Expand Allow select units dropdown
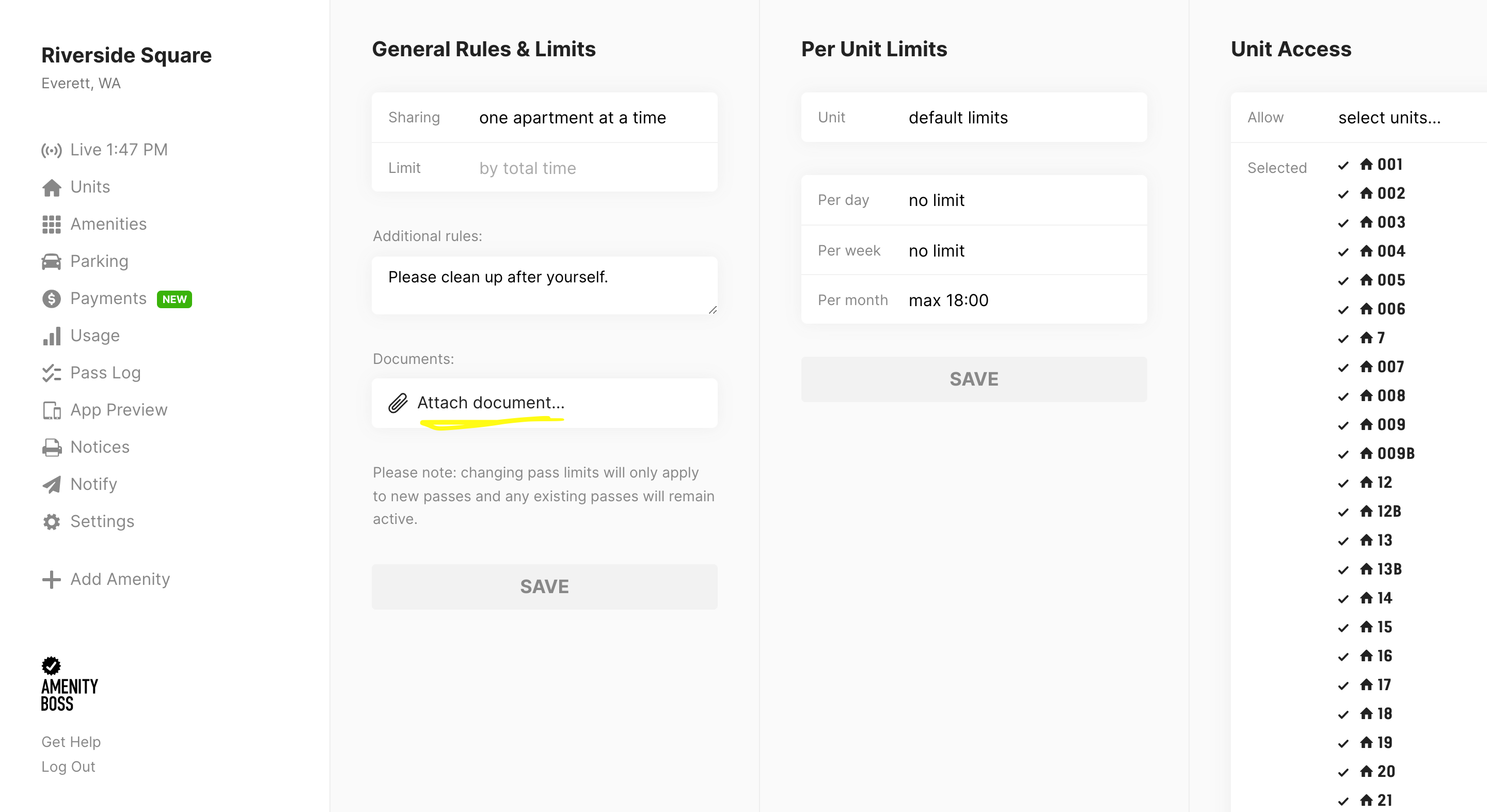Image resolution: width=1487 pixels, height=812 pixels. click(1358, 118)
